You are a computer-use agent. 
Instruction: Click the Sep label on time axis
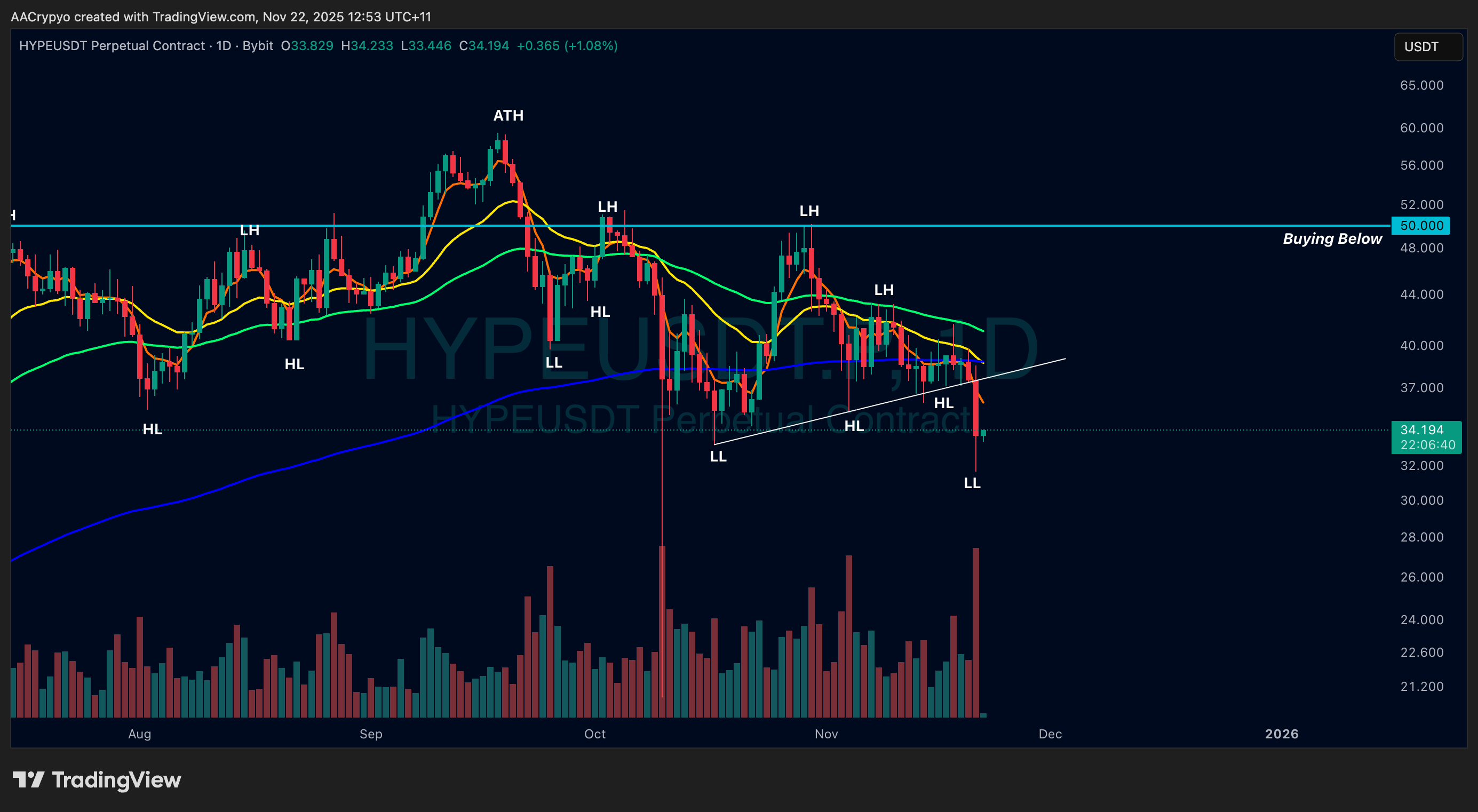[x=371, y=734]
